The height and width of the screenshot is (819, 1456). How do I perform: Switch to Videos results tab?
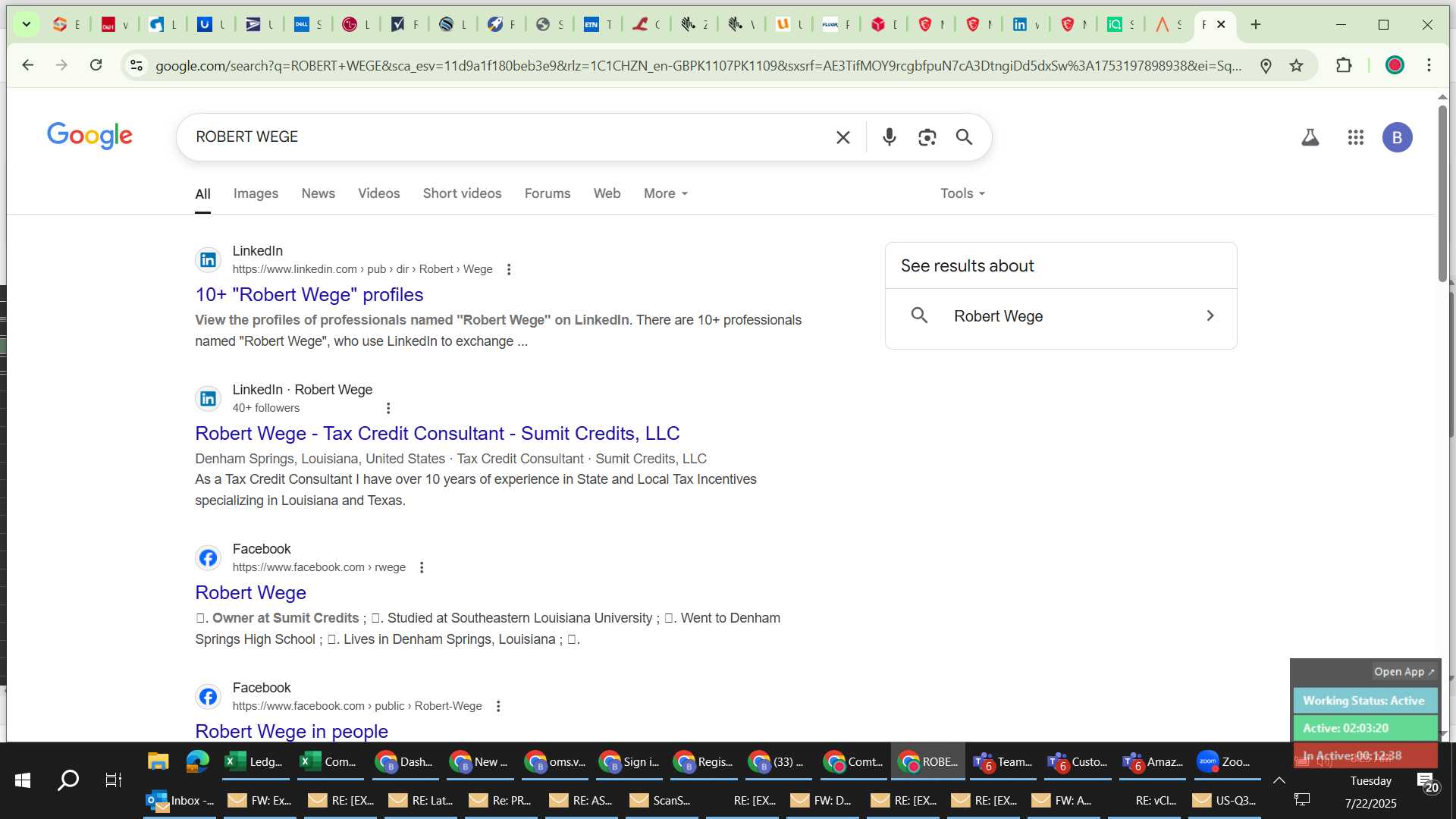click(378, 193)
